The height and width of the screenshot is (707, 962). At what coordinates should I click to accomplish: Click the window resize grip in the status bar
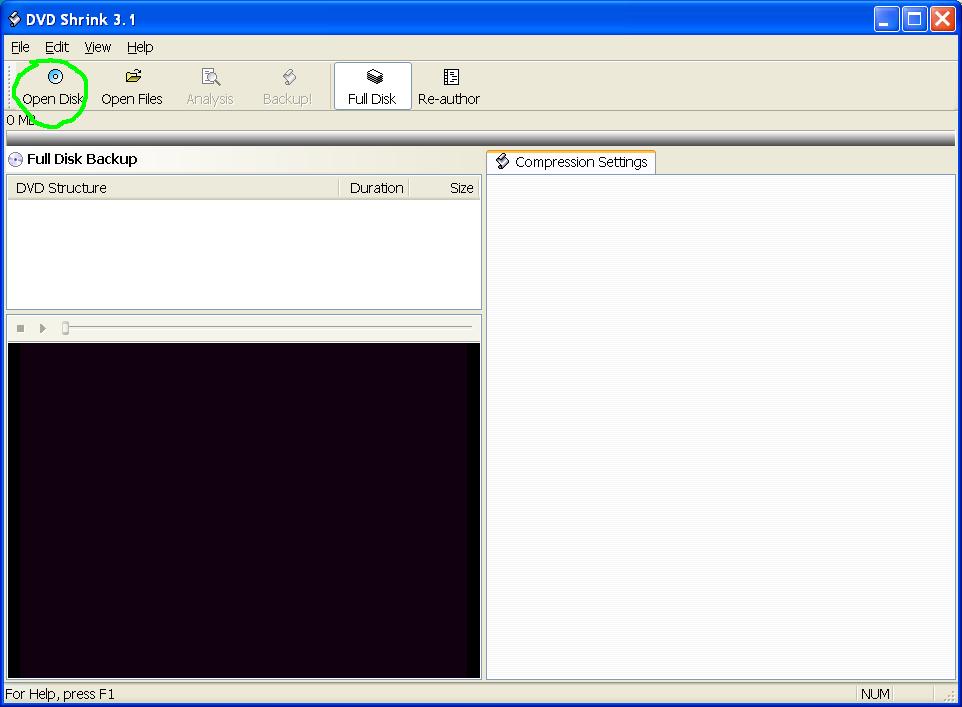tap(949, 695)
